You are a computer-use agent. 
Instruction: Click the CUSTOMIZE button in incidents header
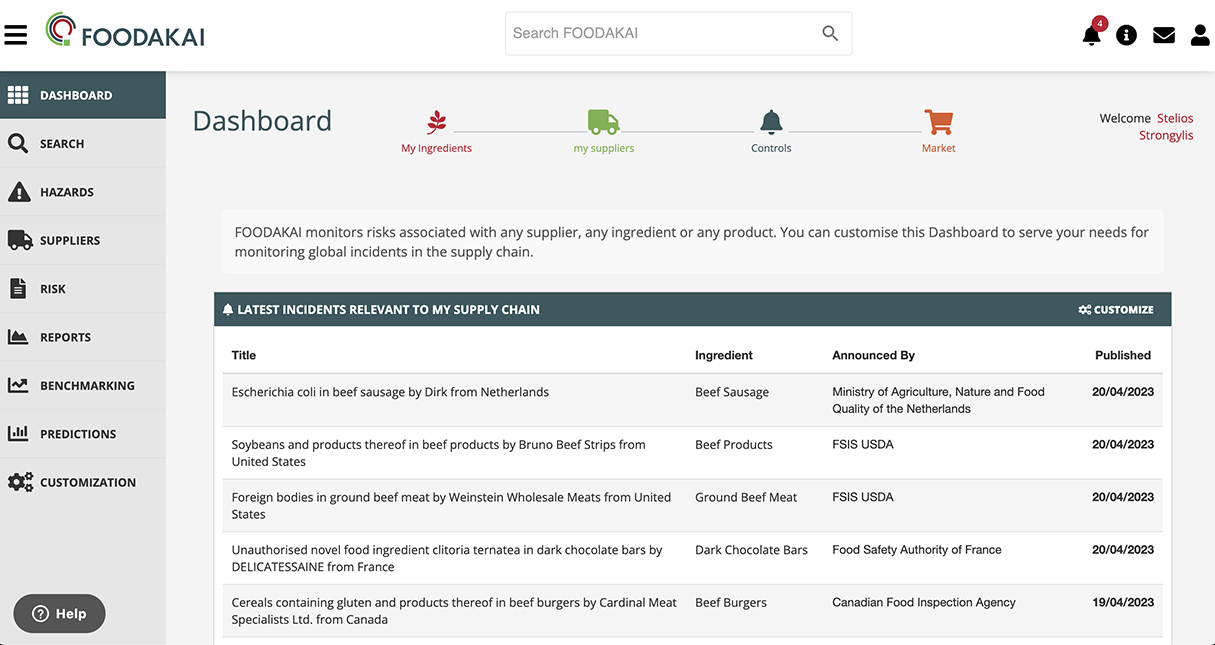coord(1116,310)
